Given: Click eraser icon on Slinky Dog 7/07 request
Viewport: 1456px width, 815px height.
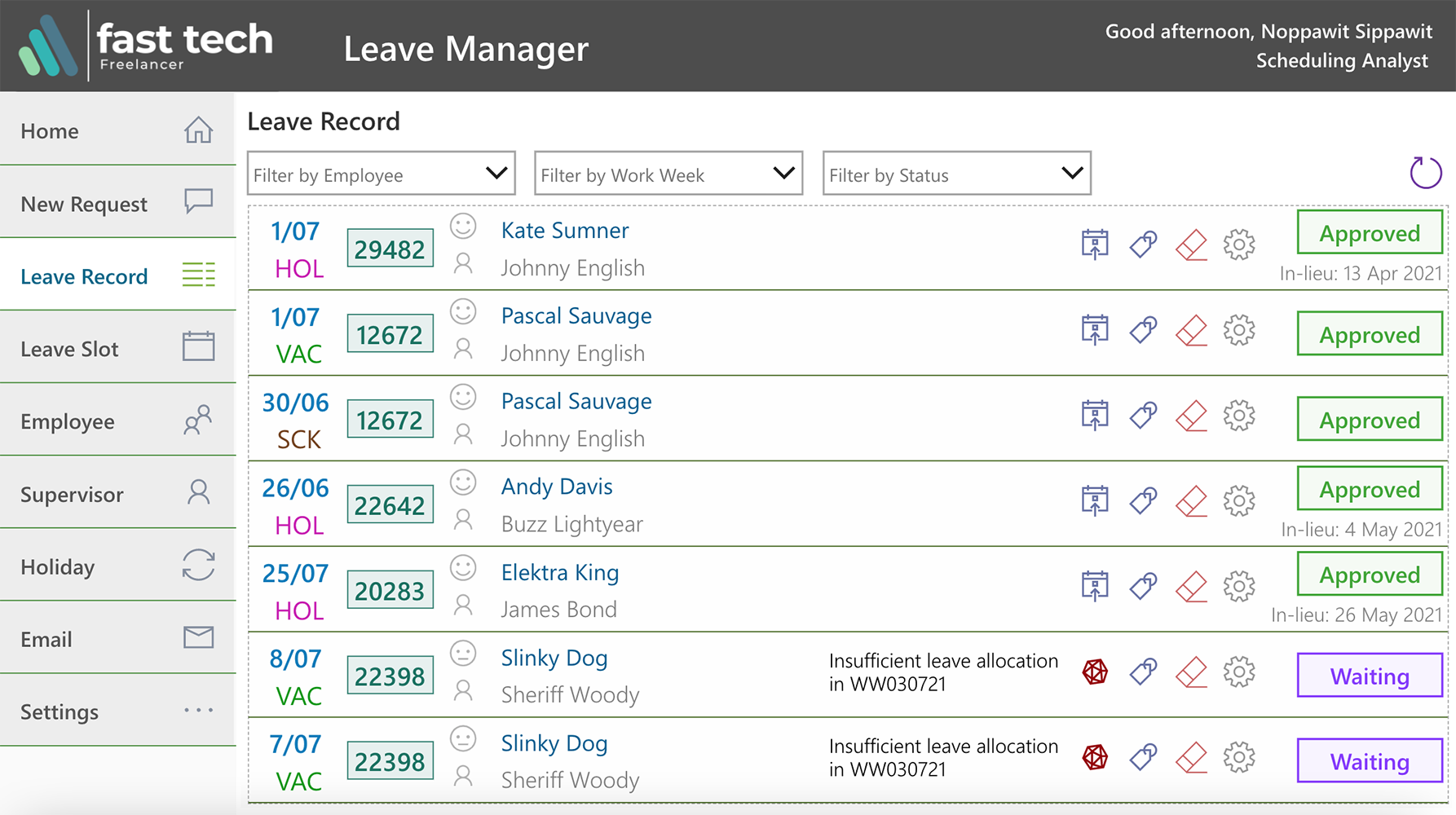Looking at the screenshot, I should tap(1191, 757).
